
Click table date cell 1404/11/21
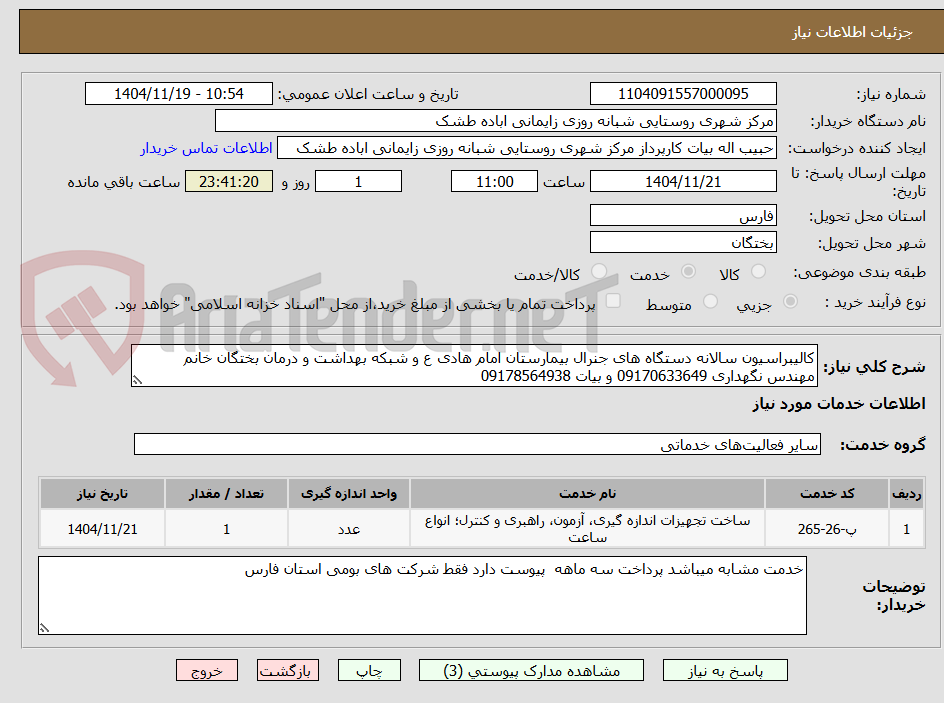coord(102,529)
